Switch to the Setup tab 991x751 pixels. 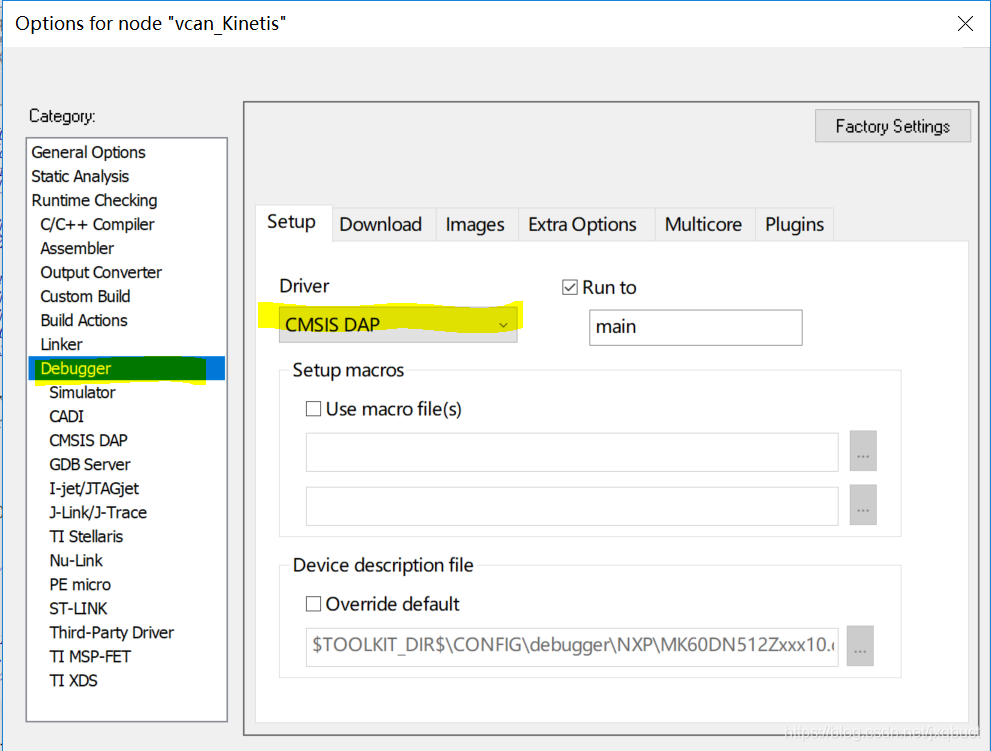291,222
